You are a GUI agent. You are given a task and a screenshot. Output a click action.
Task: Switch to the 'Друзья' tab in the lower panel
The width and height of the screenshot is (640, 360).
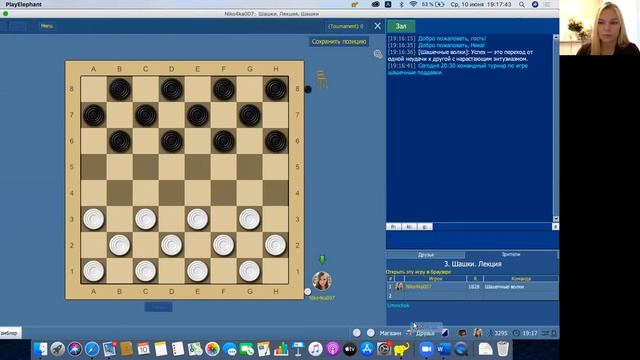pos(426,255)
